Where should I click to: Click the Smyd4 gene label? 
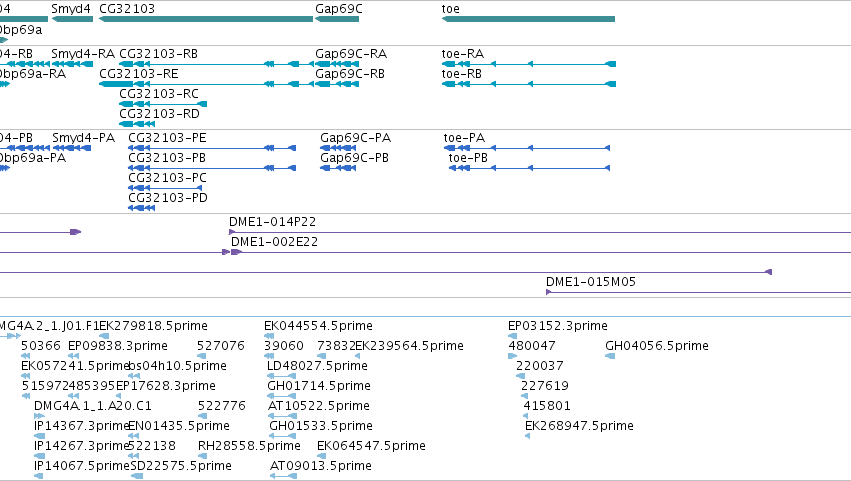click(x=71, y=9)
